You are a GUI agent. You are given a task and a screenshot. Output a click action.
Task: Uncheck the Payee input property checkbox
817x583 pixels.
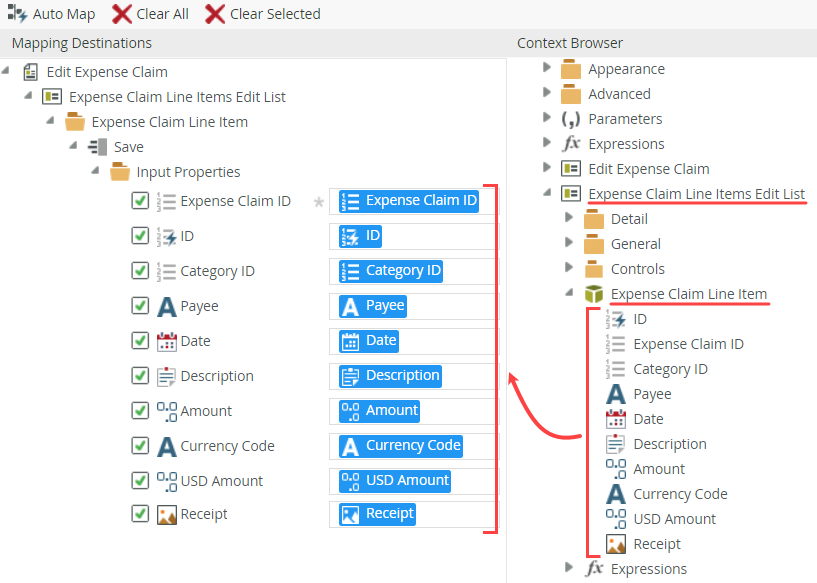click(x=140, y=305)
